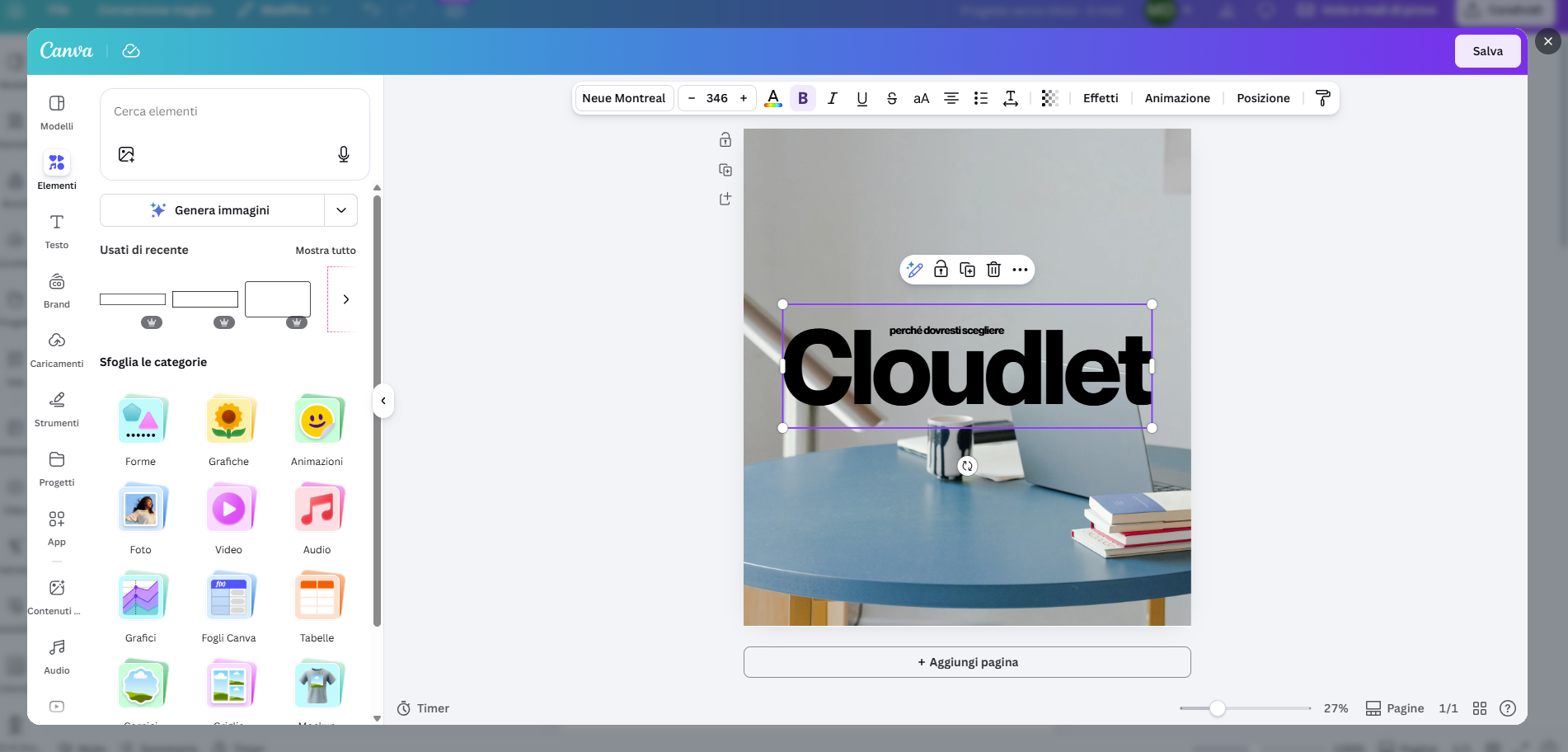Click the Aggiungi pagina button
Viewport: 1568px width, 752px height.
click(x=967, y=662)
